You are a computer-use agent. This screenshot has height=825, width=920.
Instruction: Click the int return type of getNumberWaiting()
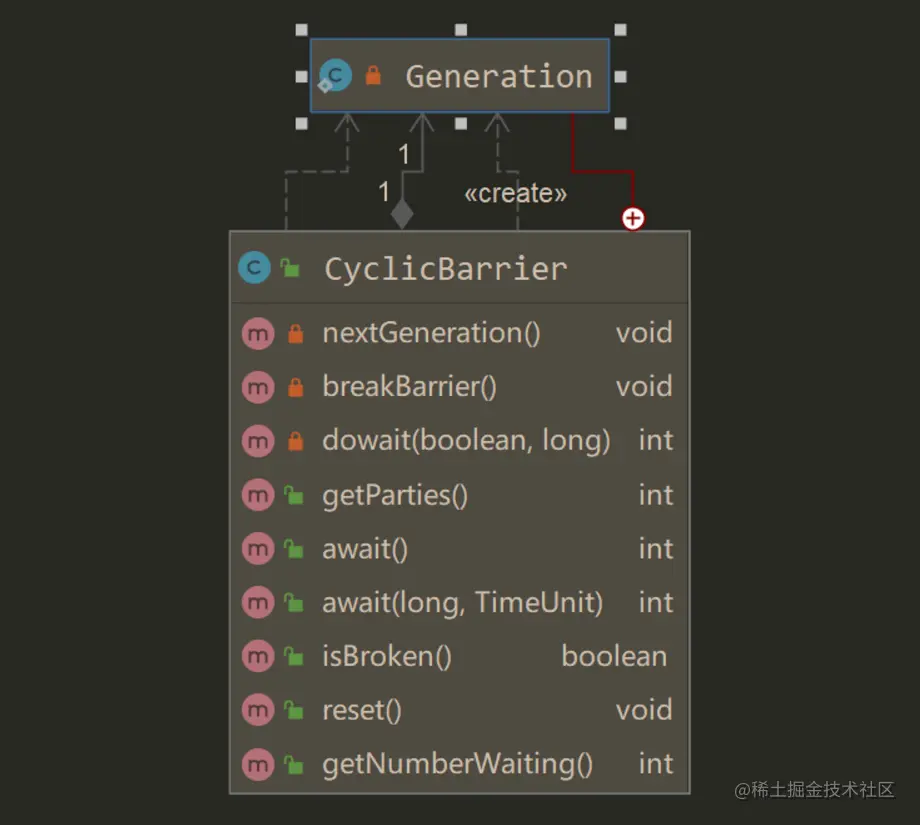tap(656, 764)
